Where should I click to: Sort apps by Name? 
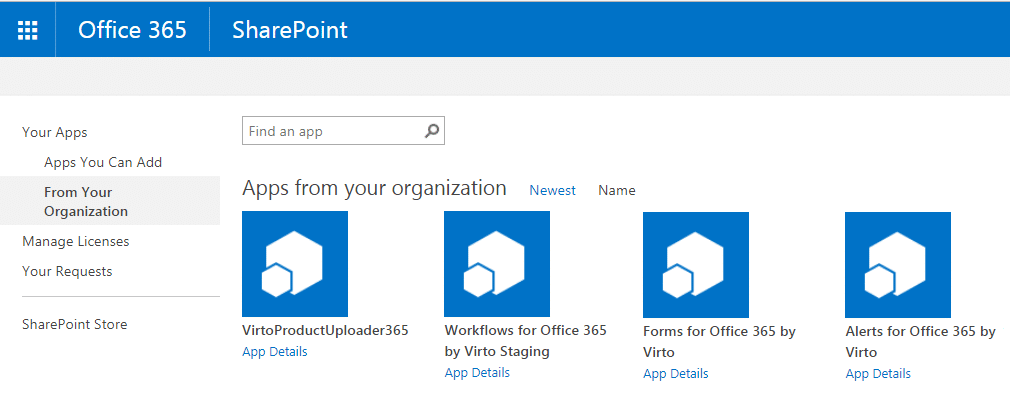[x=616, y=190]
